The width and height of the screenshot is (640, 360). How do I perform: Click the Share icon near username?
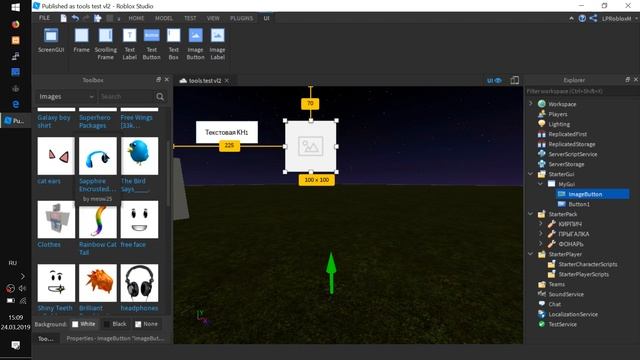point(593,18)
